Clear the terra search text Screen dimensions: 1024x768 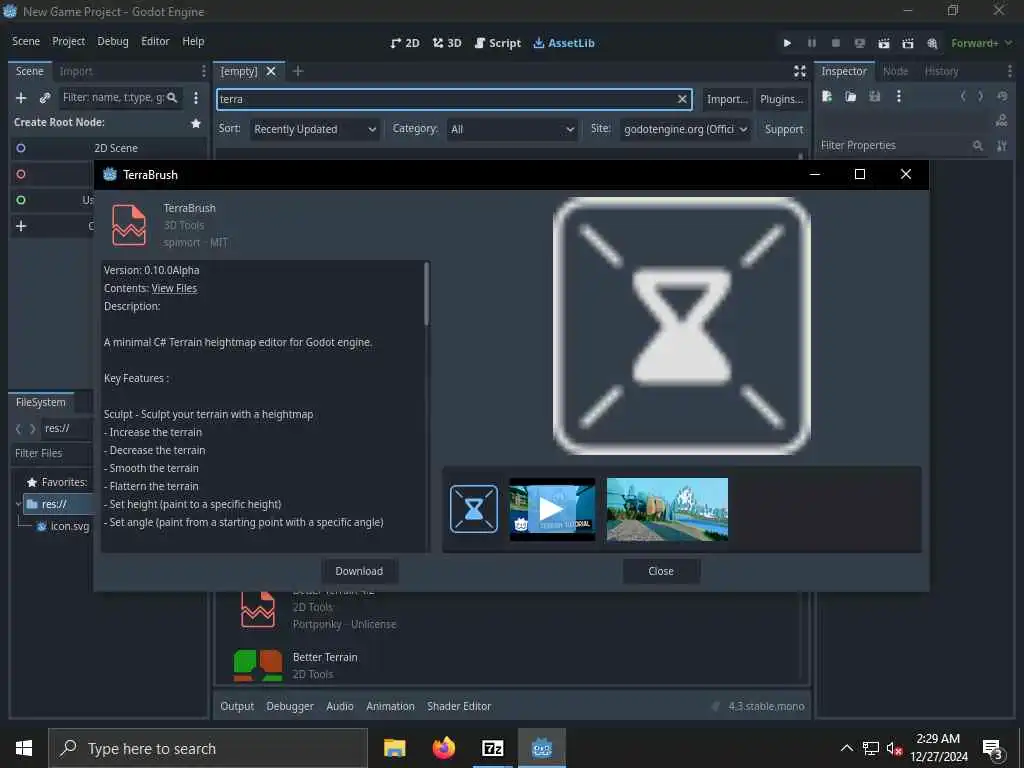(x=682, y=99)
